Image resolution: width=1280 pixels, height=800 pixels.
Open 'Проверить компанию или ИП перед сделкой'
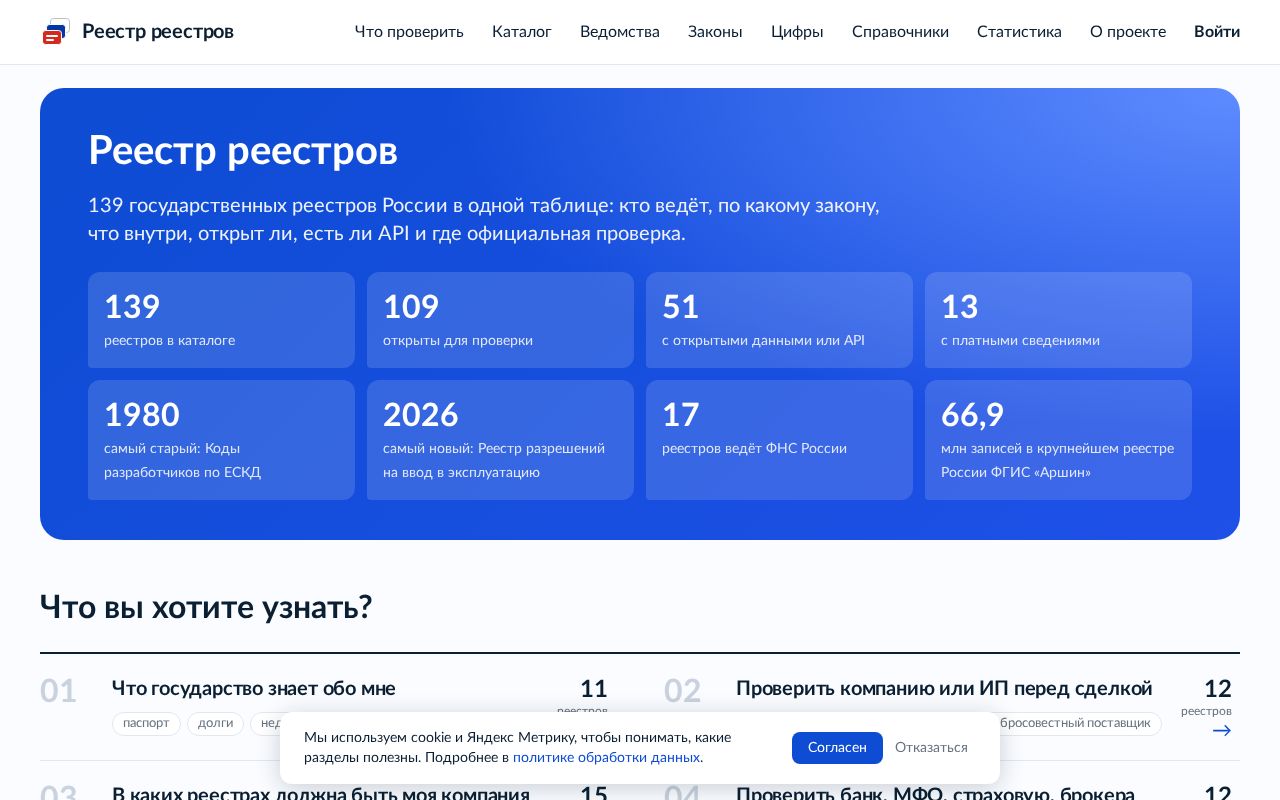tap(944, 689)
